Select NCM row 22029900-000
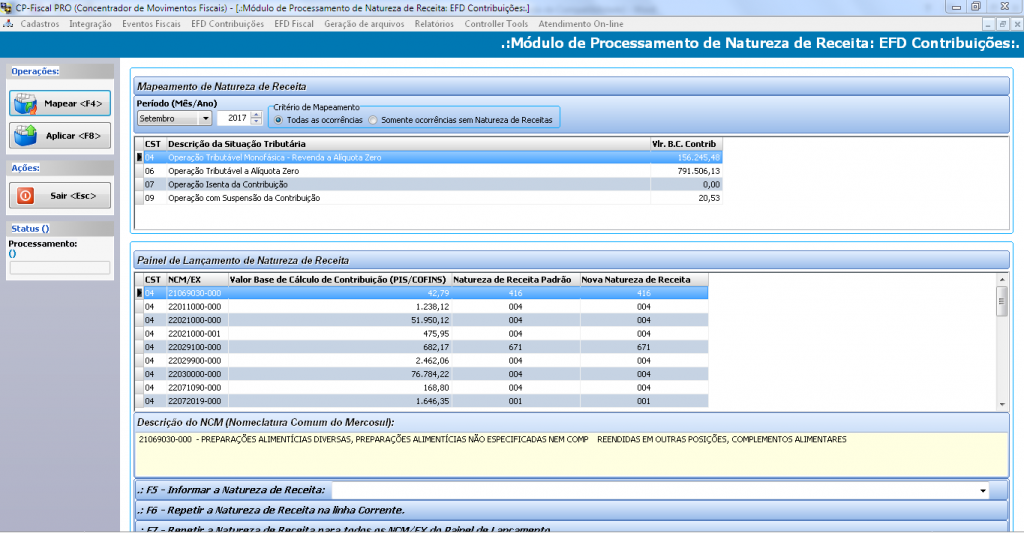This screenshot has height=533, width=1024. 422,361
